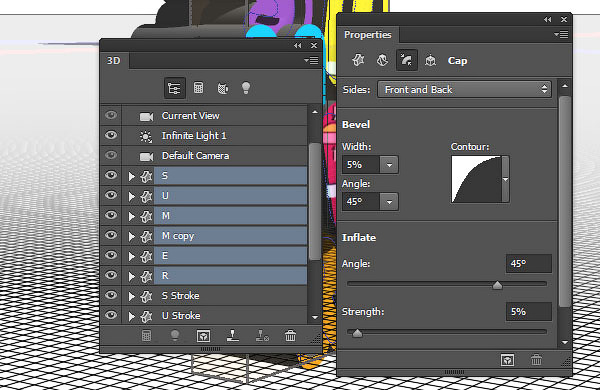Collapse the Properties panel with double arrows
The image size is (600, 390).
[548, 20]
